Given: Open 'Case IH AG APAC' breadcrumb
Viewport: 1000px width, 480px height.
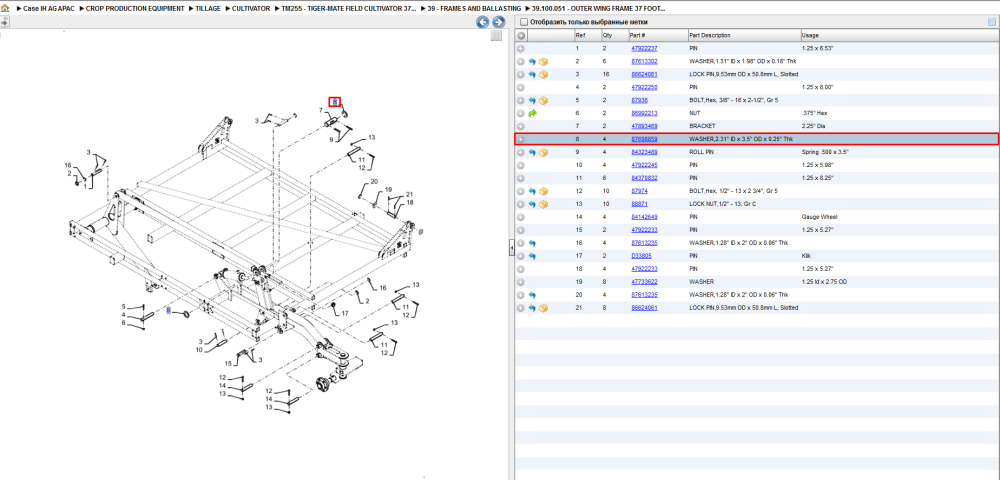Looking at the screenshot, I should coord(48,9).
